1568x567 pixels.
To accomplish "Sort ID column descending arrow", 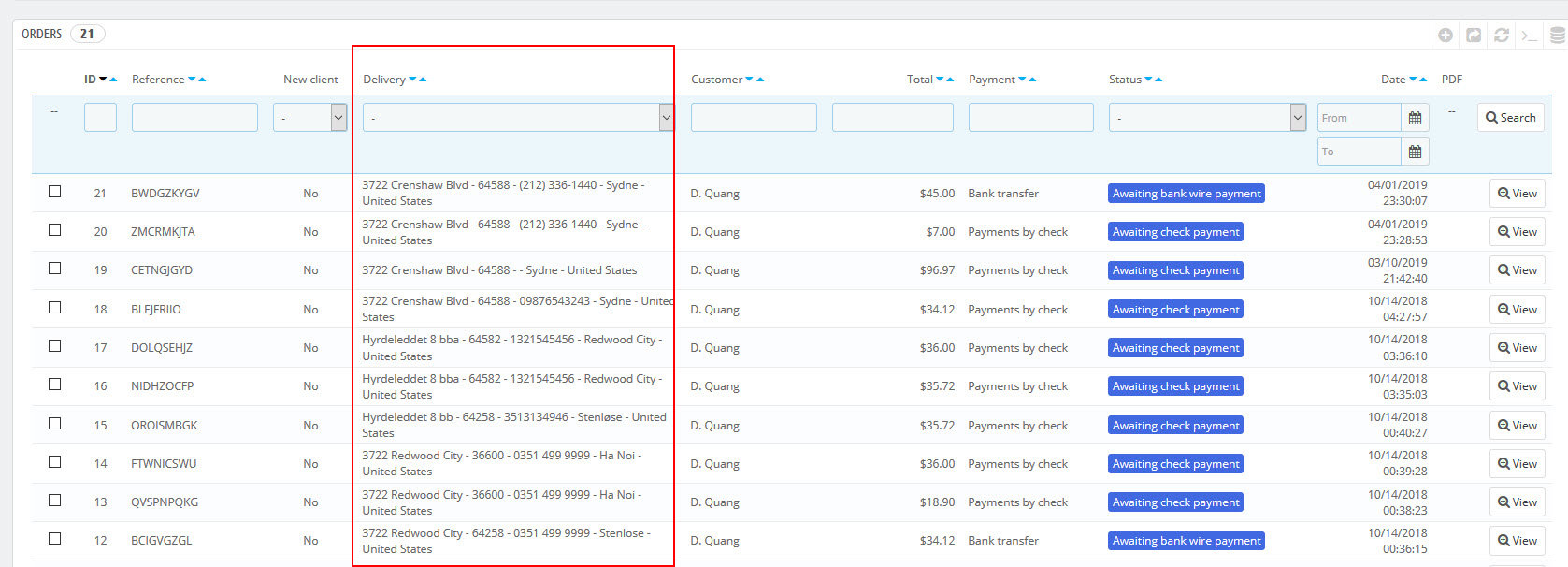I will [x=103, y=80].
